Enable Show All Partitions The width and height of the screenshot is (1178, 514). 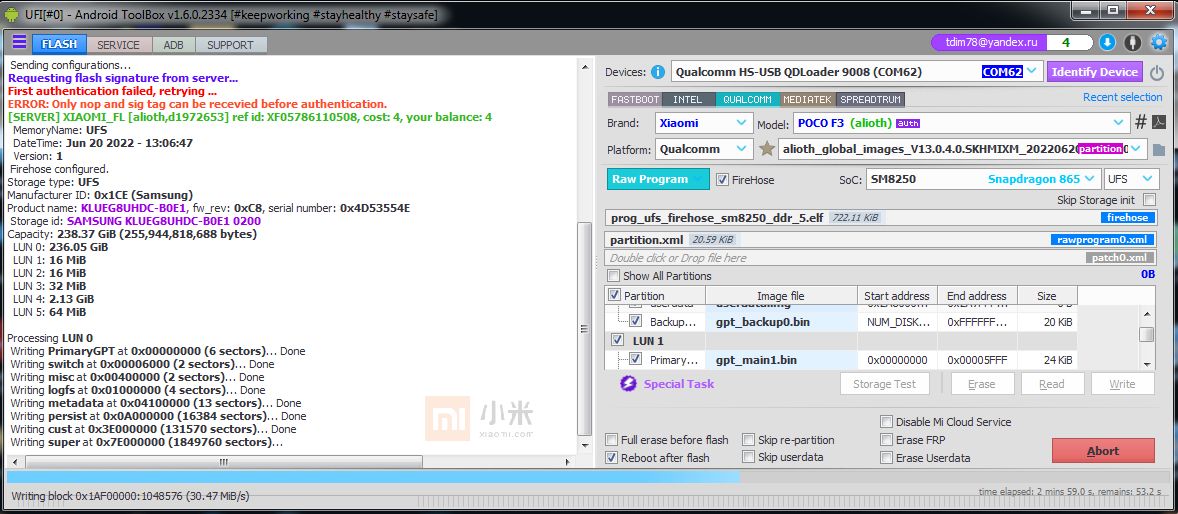pos(614,276)
